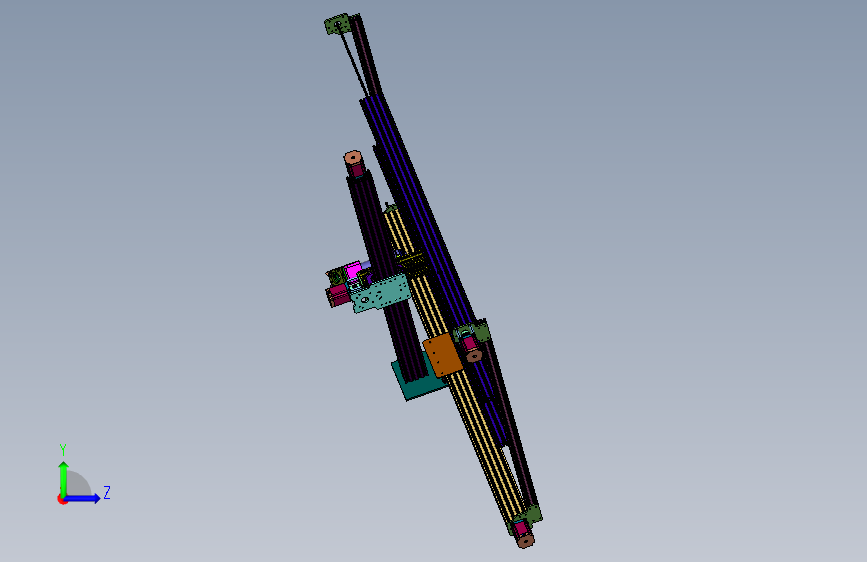Image resolution: width=867 pixels, height=562 pixels.
Task: Click the red origin dot of the triad
Action: (x=62, y=499)
